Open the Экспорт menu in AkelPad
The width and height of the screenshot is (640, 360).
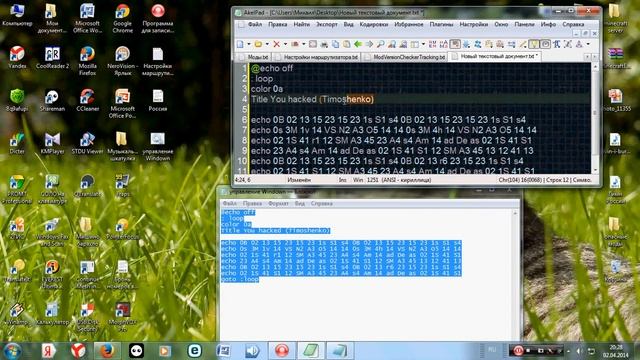click(x=327, y=24)
